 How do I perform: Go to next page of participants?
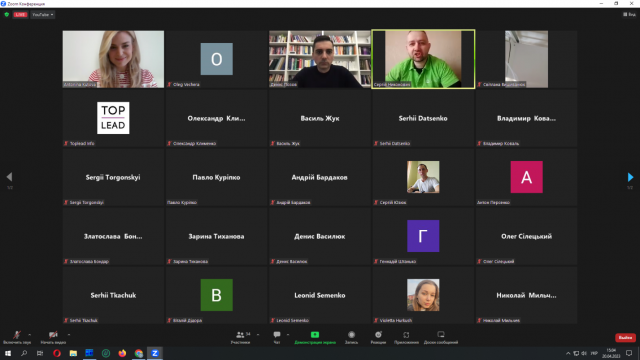tap(630, 177)
